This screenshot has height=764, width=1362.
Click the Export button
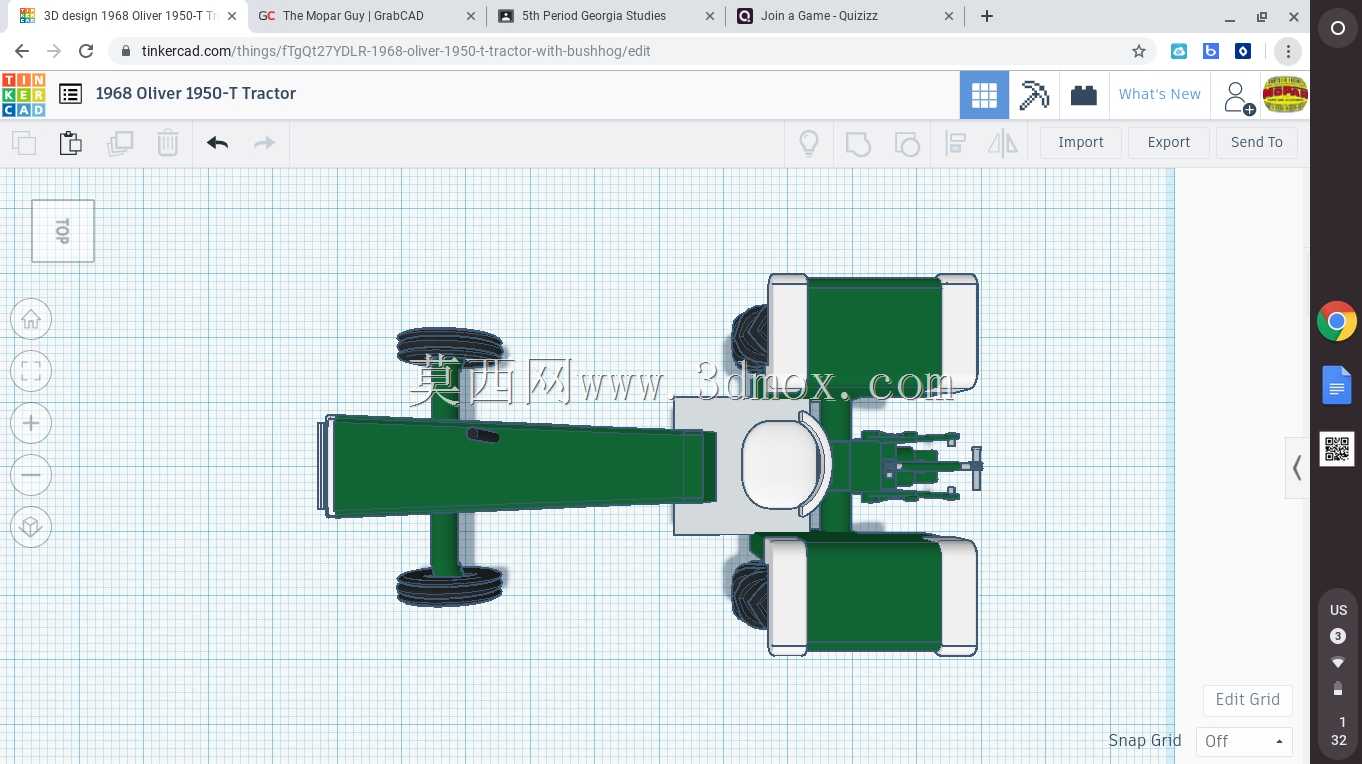click(1168, 142)
